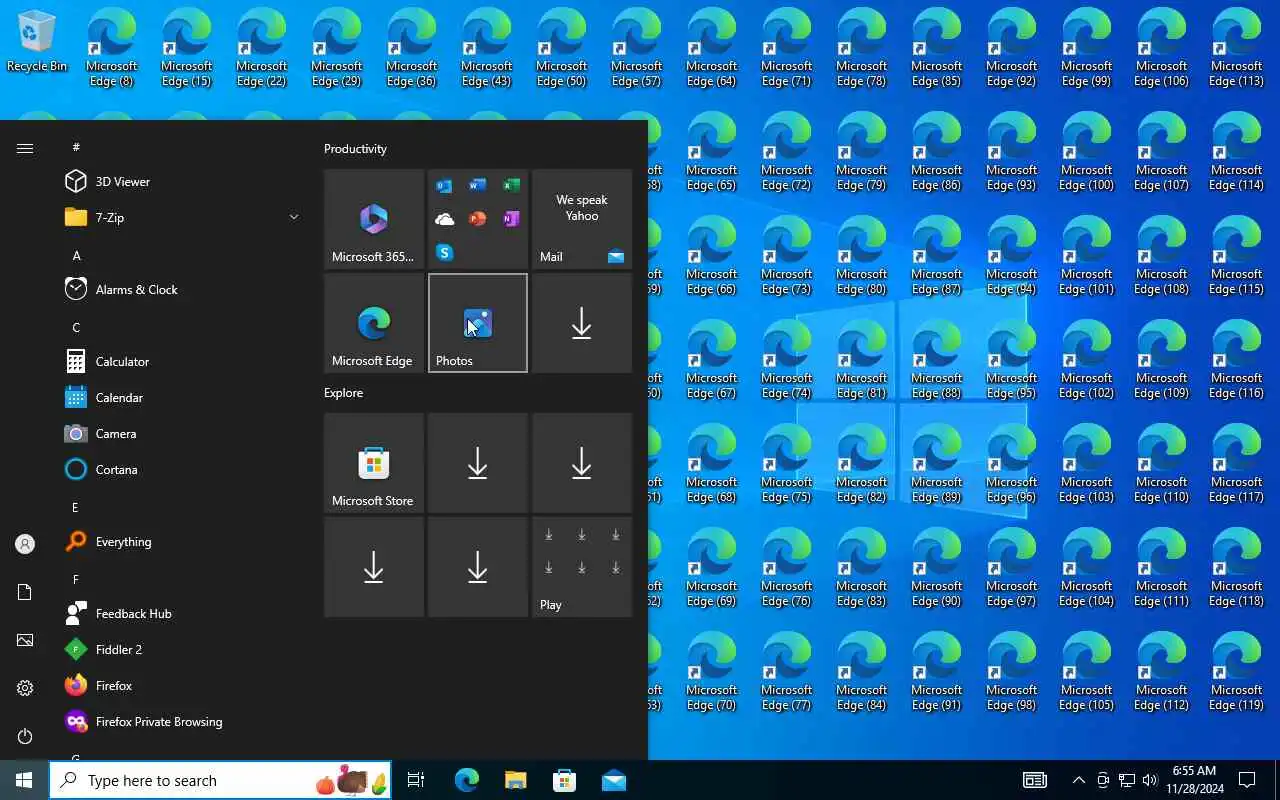The image size is (1280, 800).
Task: Select Microsoft Edge (8) shortcut
Action: [x=112, y=47]
